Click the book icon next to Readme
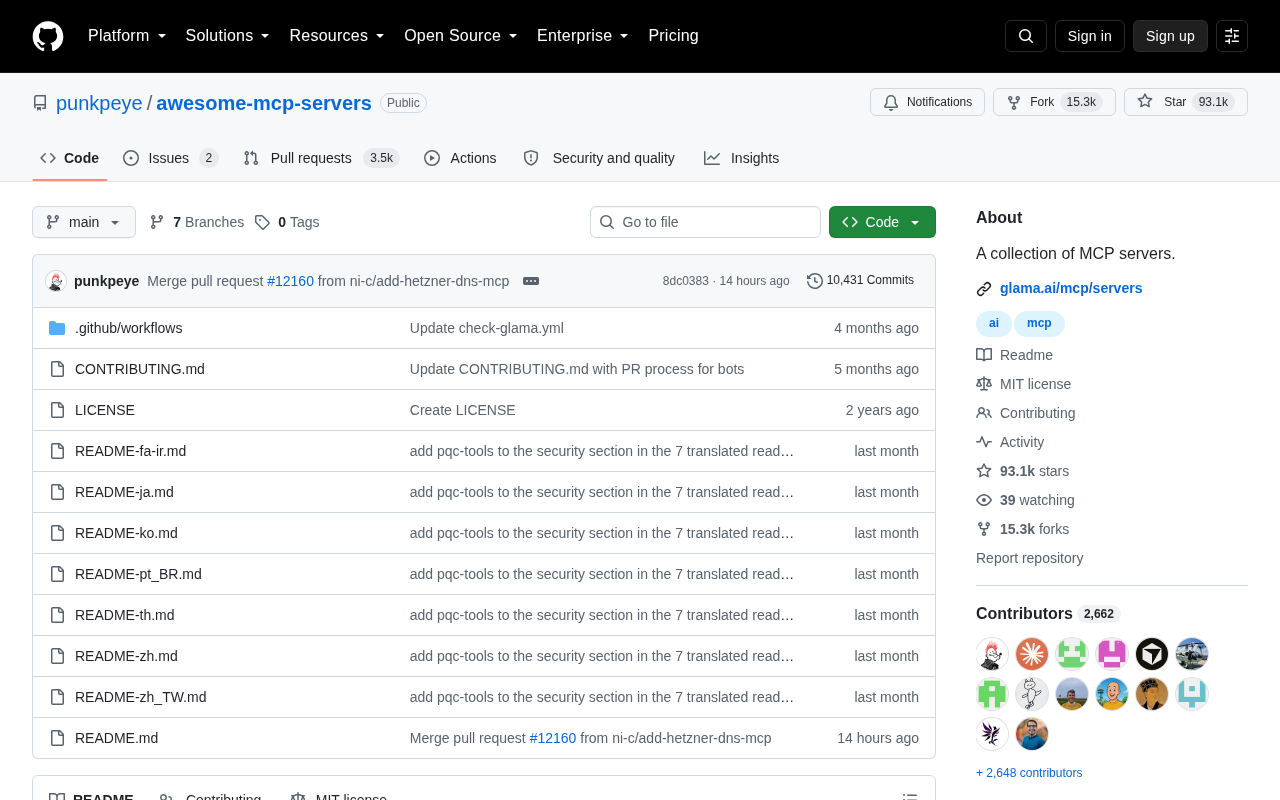 pos(984,355)
